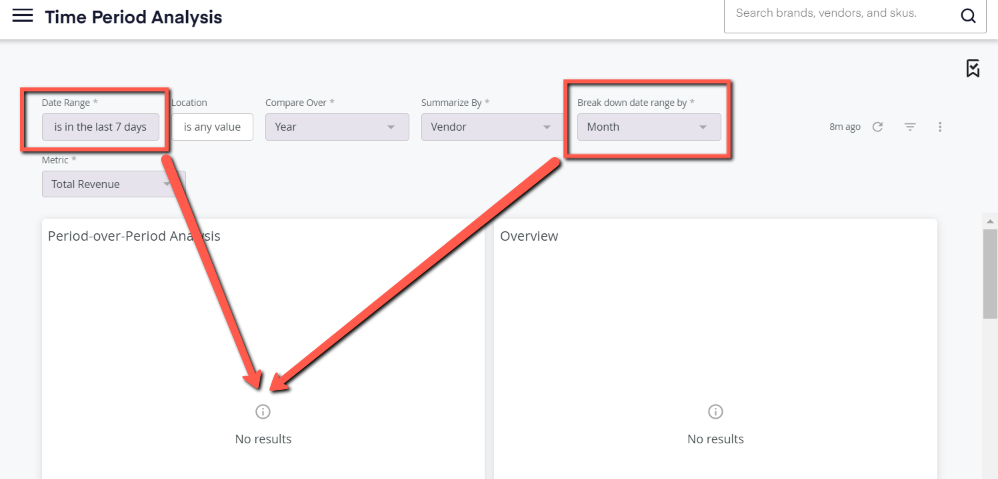Click the search magnifier icon
This screenshot has height=479, width=998.
[x=968, y=17]
